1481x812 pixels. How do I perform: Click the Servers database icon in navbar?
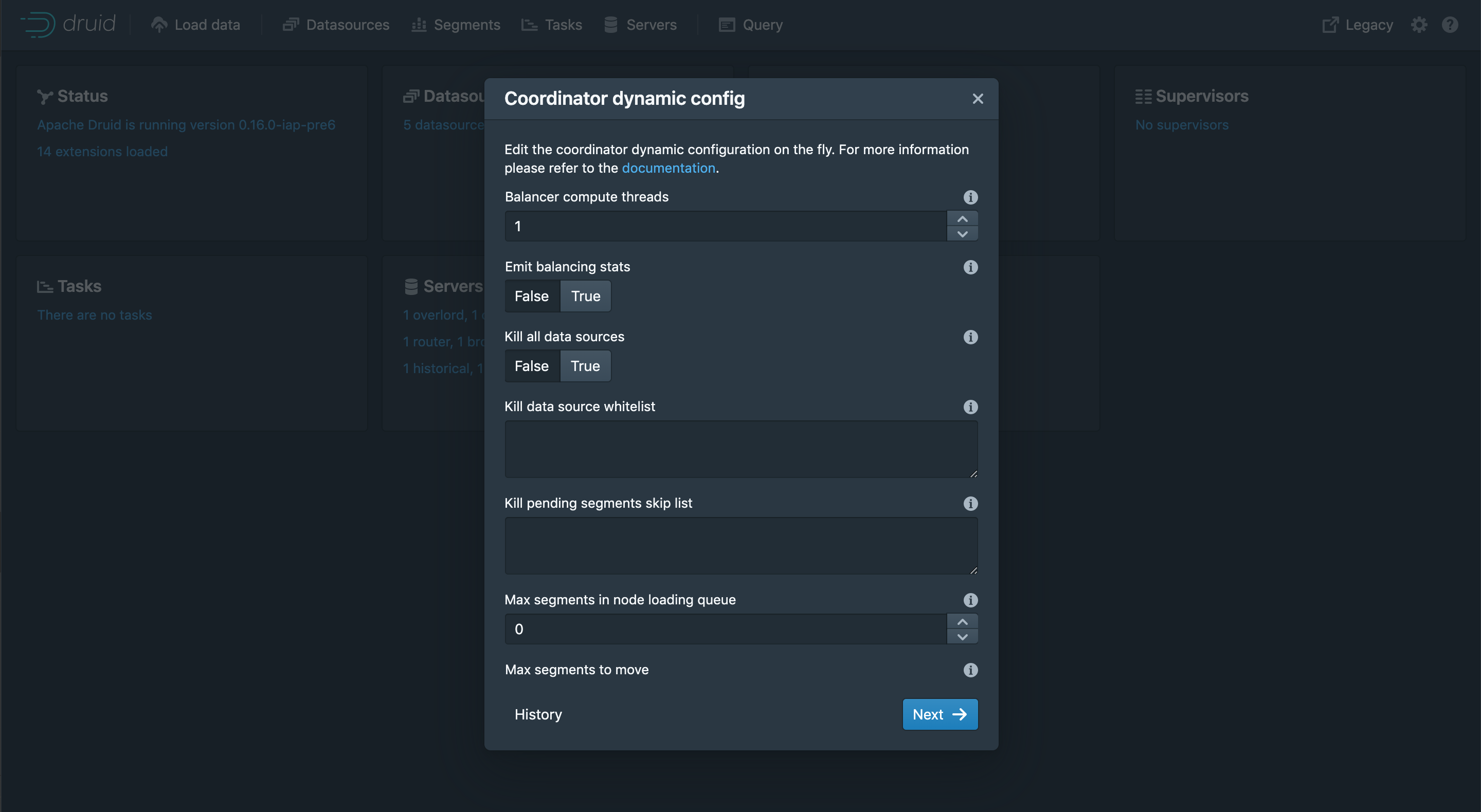click(x=610, y=25)
